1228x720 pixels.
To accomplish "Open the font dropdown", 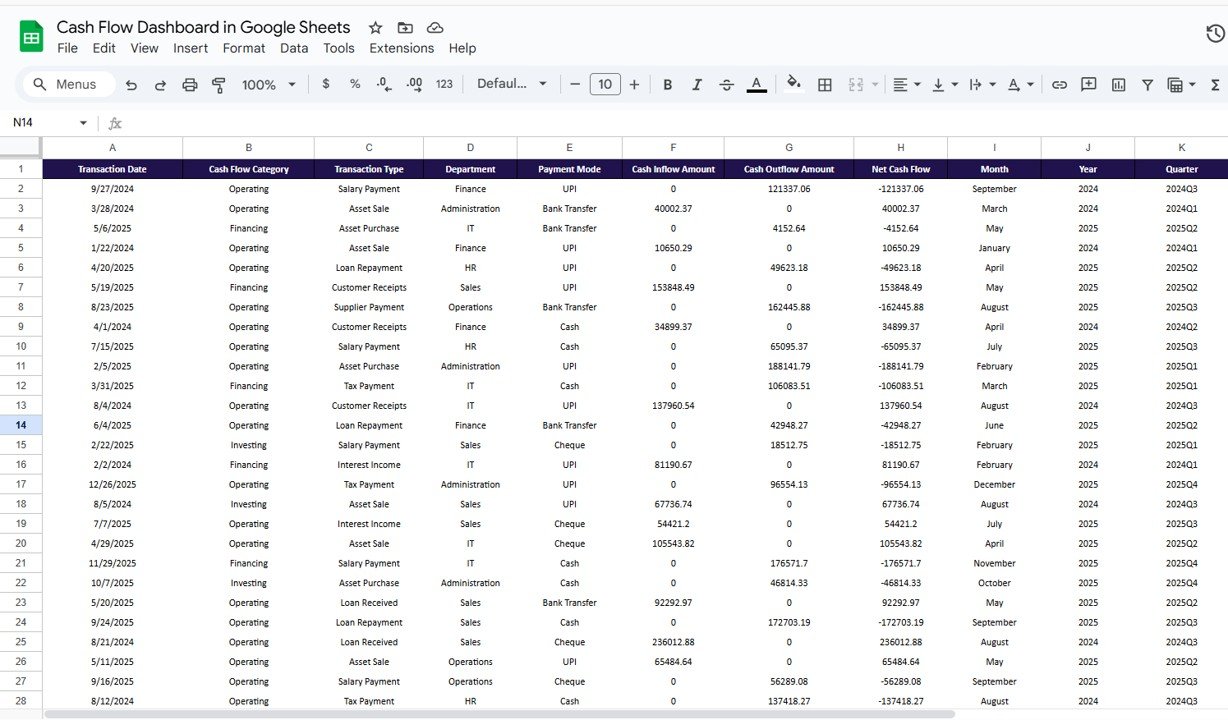I will tap(511, 84).
